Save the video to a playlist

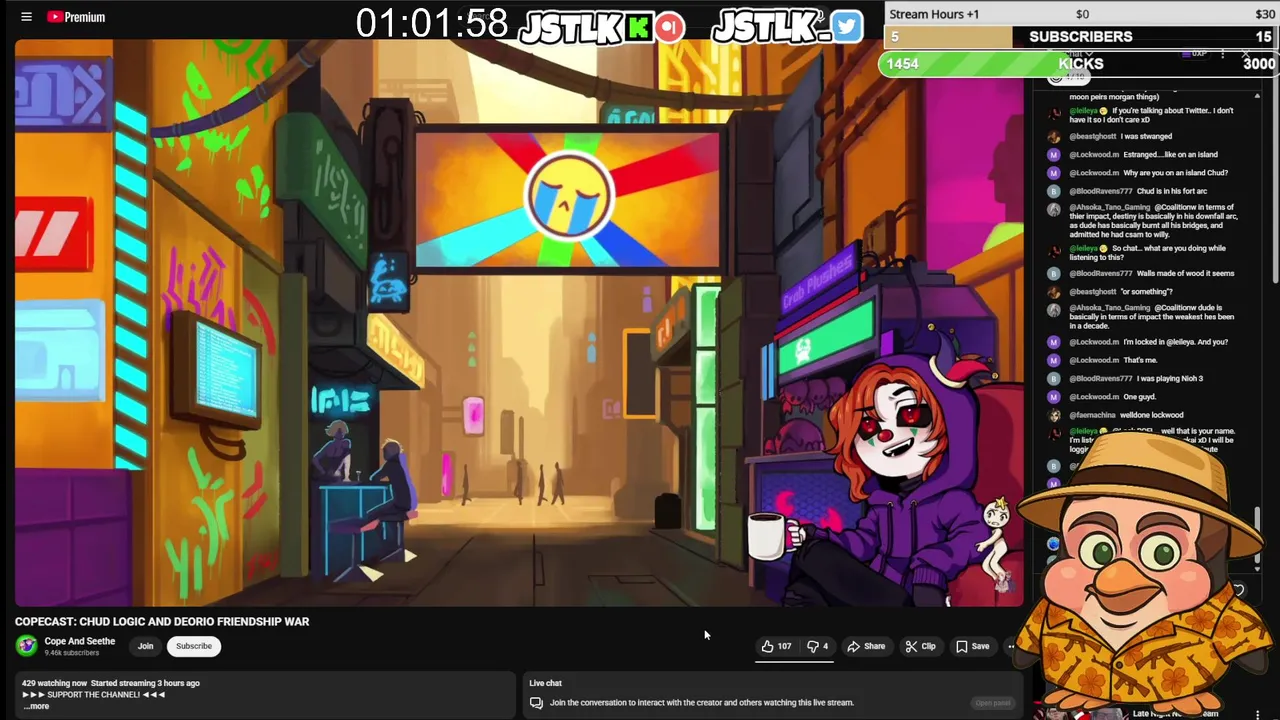click(972, 646)
